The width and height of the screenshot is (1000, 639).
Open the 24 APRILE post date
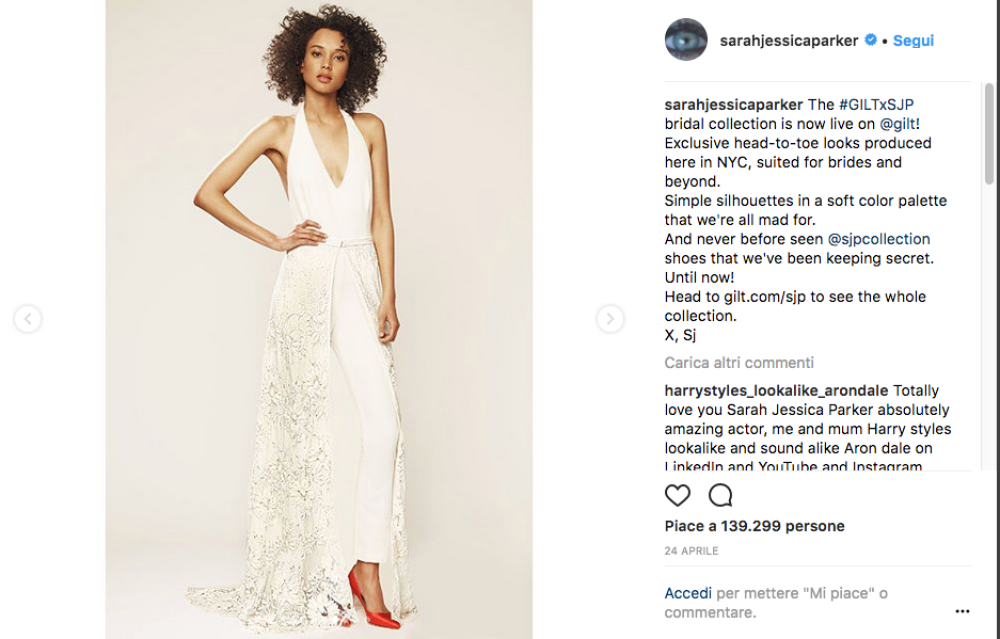point(691,551)
